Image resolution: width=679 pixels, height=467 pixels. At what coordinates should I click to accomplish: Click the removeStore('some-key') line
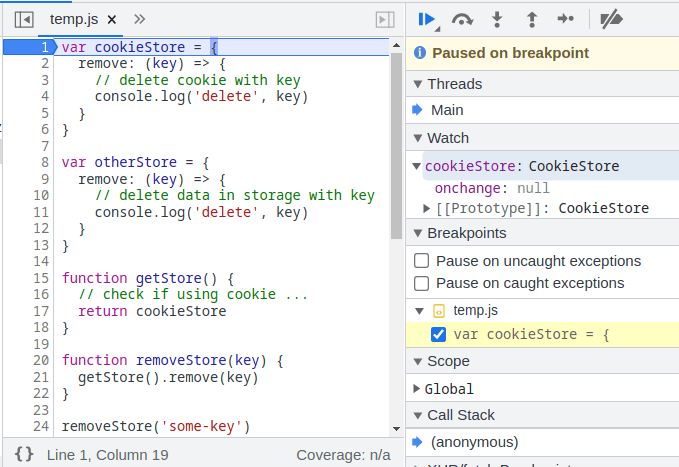point(156,426)
